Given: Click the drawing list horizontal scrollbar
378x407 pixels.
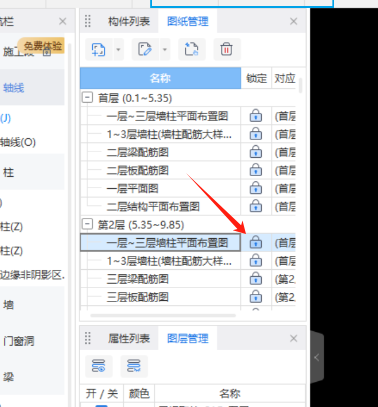Looking at the screenshot, I should (163, 315).
